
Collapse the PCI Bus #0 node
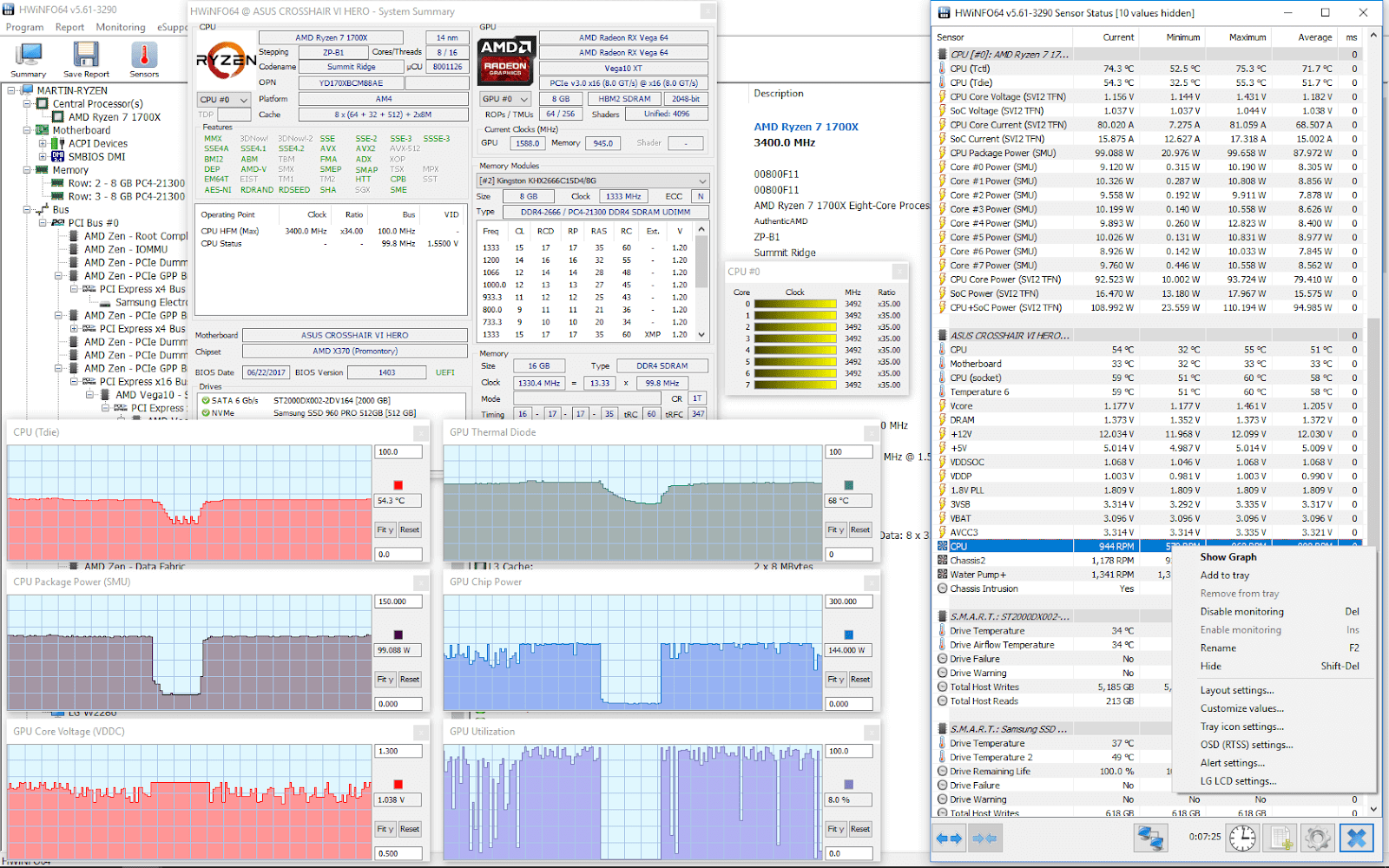[x=43, y=223]
